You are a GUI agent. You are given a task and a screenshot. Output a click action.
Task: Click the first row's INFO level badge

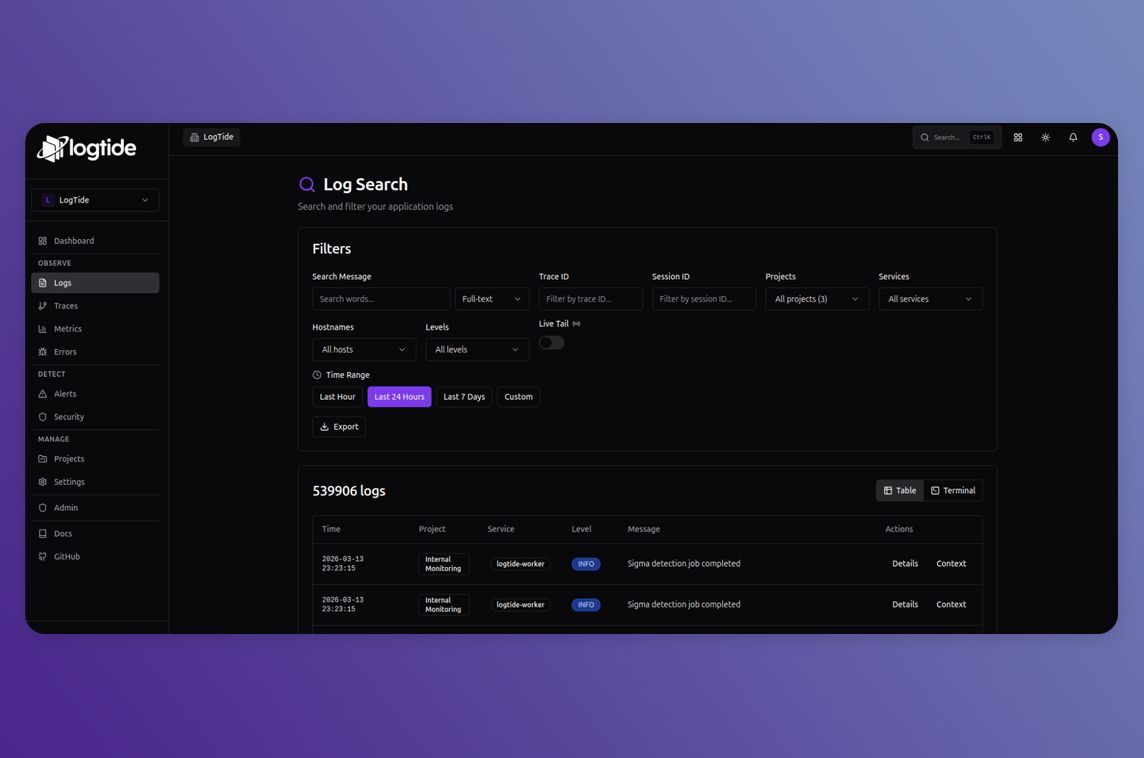(586, 564)
